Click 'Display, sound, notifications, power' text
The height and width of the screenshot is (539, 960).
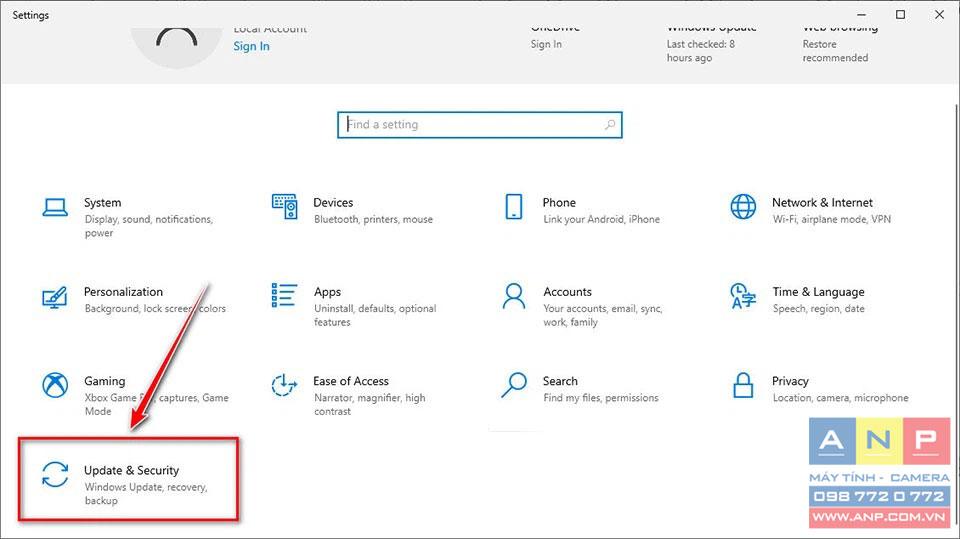(149, 226)
